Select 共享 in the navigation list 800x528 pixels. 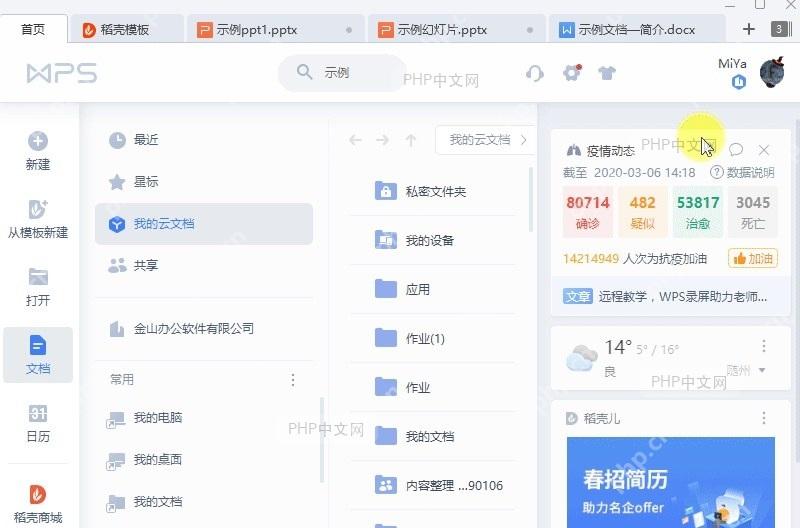click(204, 265)
